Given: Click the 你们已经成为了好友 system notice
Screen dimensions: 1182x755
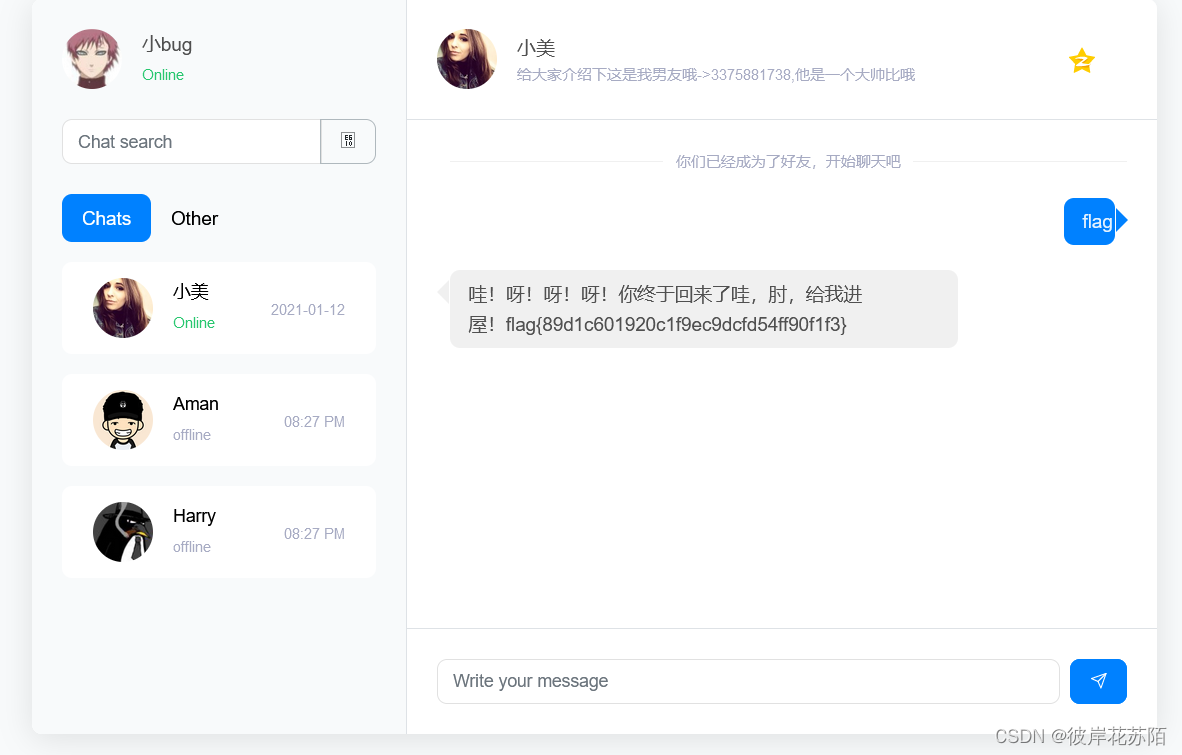Looking at the screenshot, I should click(788, 161).
